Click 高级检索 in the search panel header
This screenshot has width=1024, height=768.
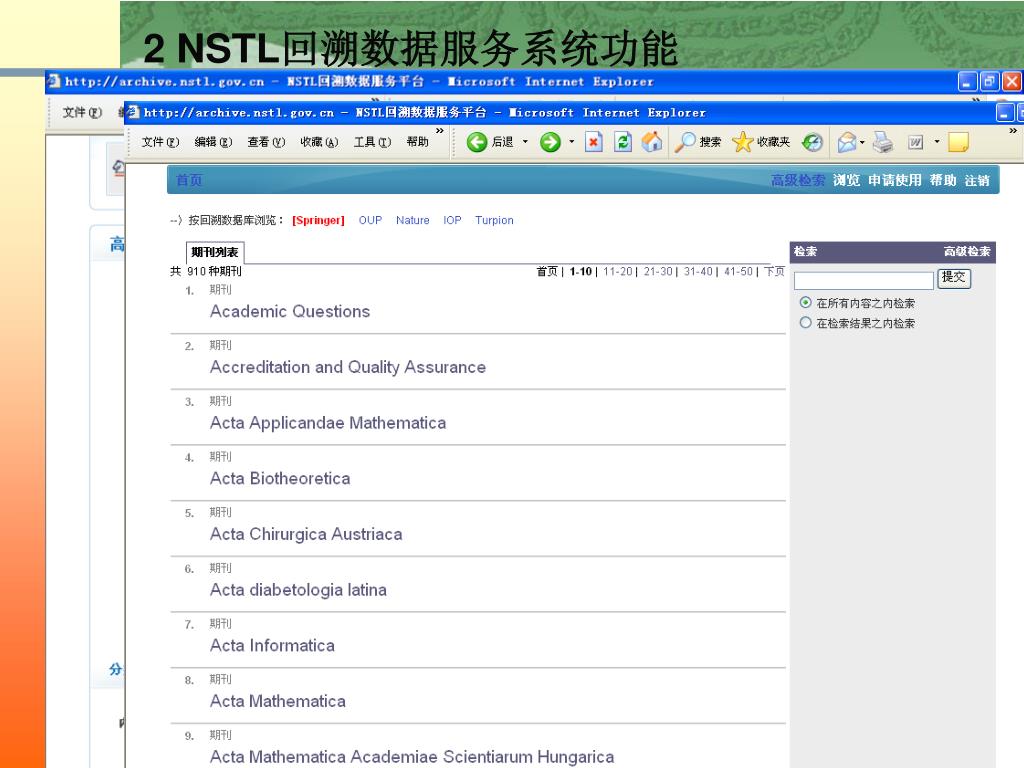click(x=967, y=251)
